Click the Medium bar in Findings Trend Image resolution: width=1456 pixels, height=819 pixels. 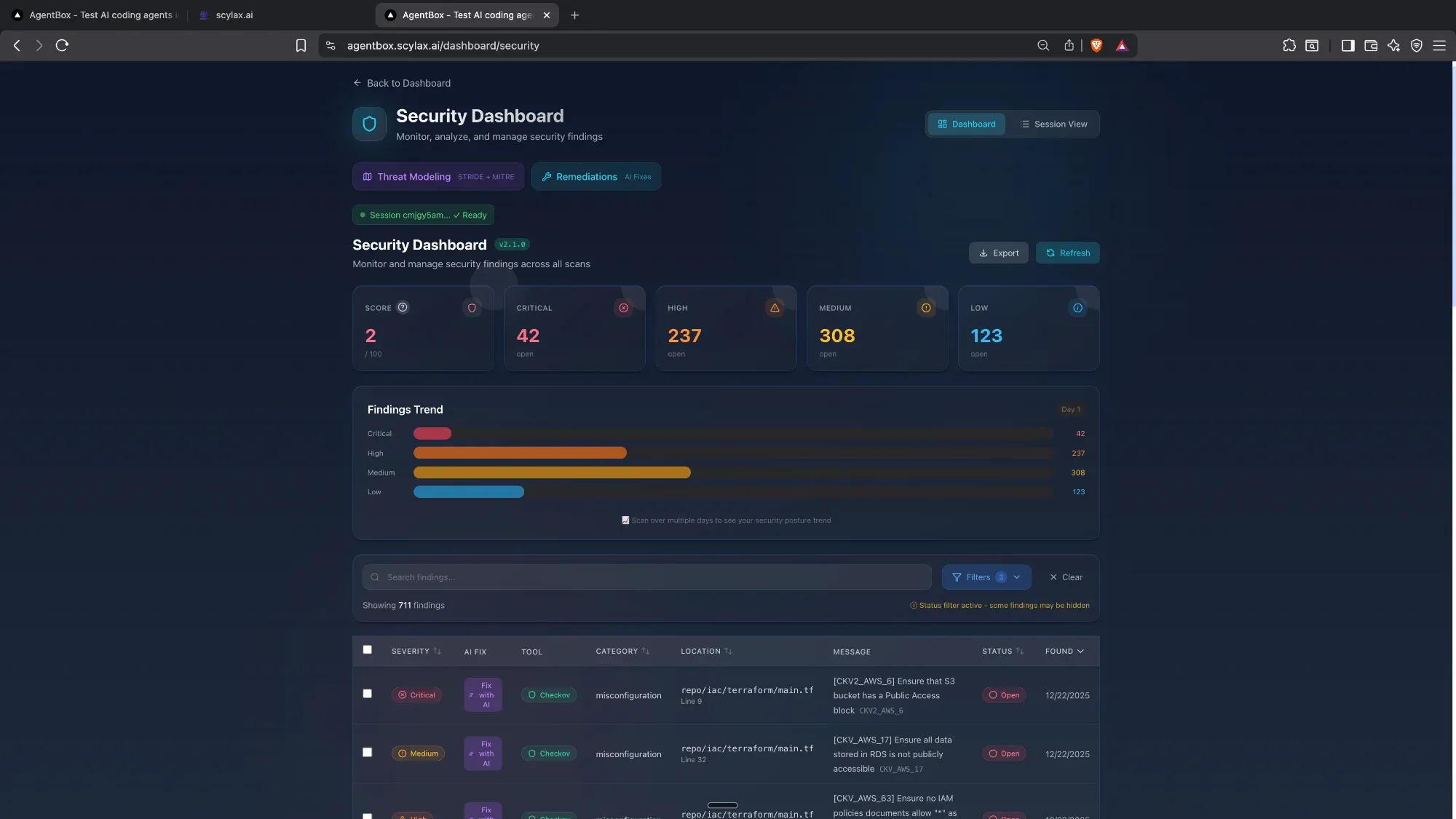tap(552, 472)
